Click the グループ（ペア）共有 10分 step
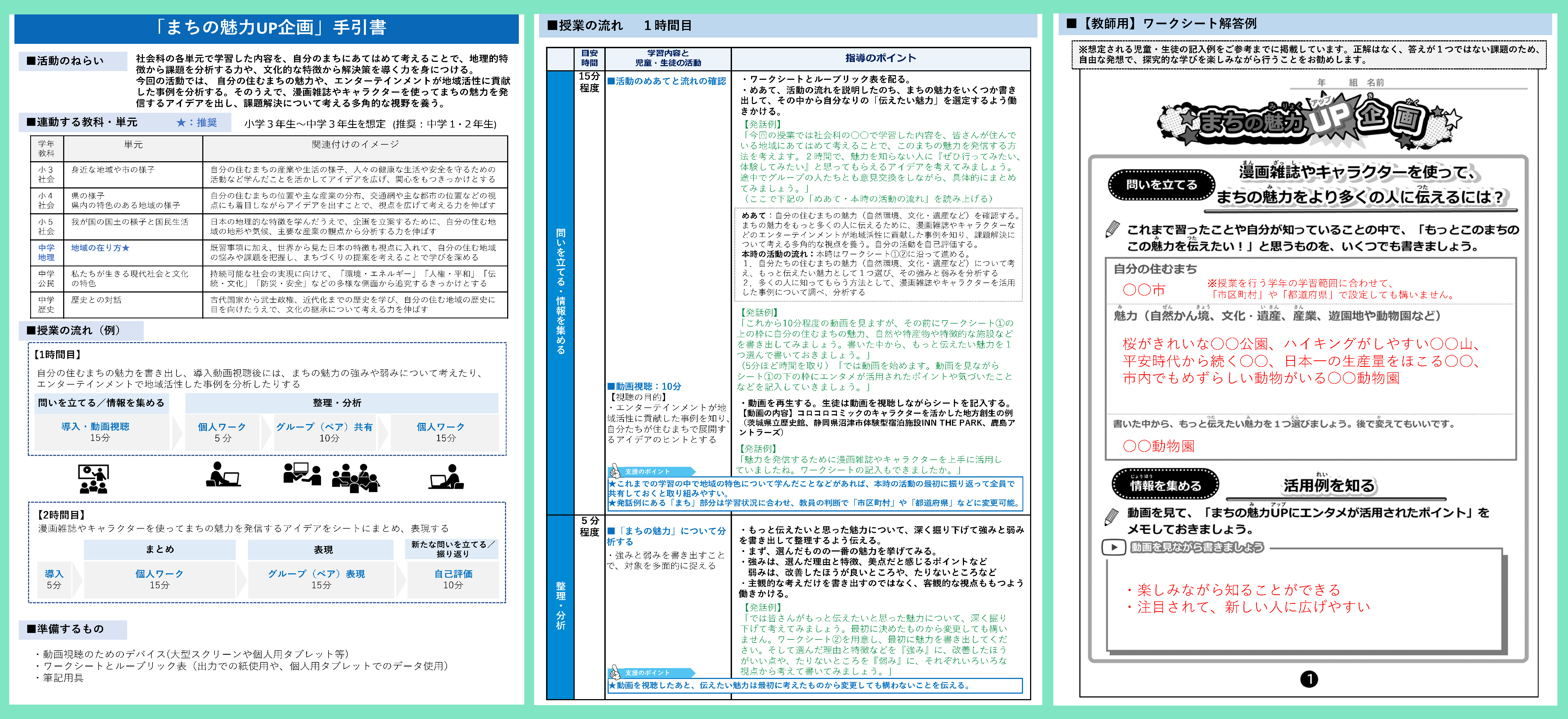 (x=324, y=432)
